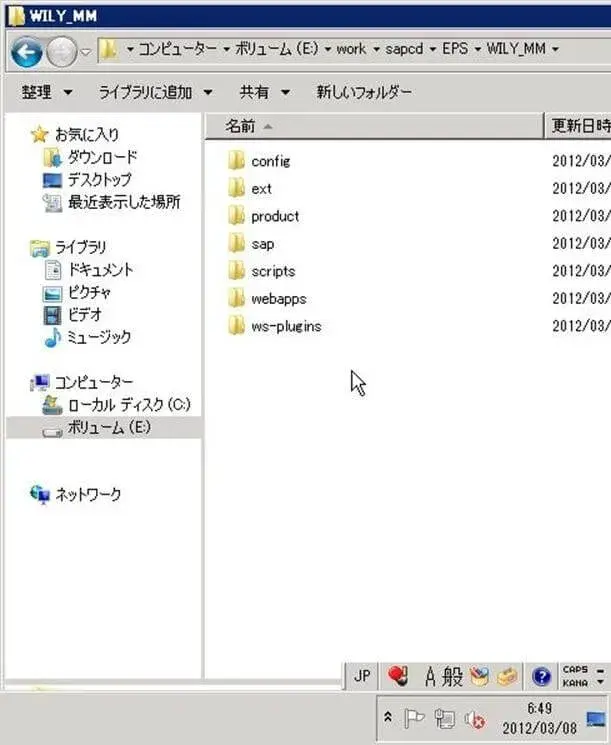Open ダウンロード in the navigation pane
611x745 pixels.
[103, 157]
